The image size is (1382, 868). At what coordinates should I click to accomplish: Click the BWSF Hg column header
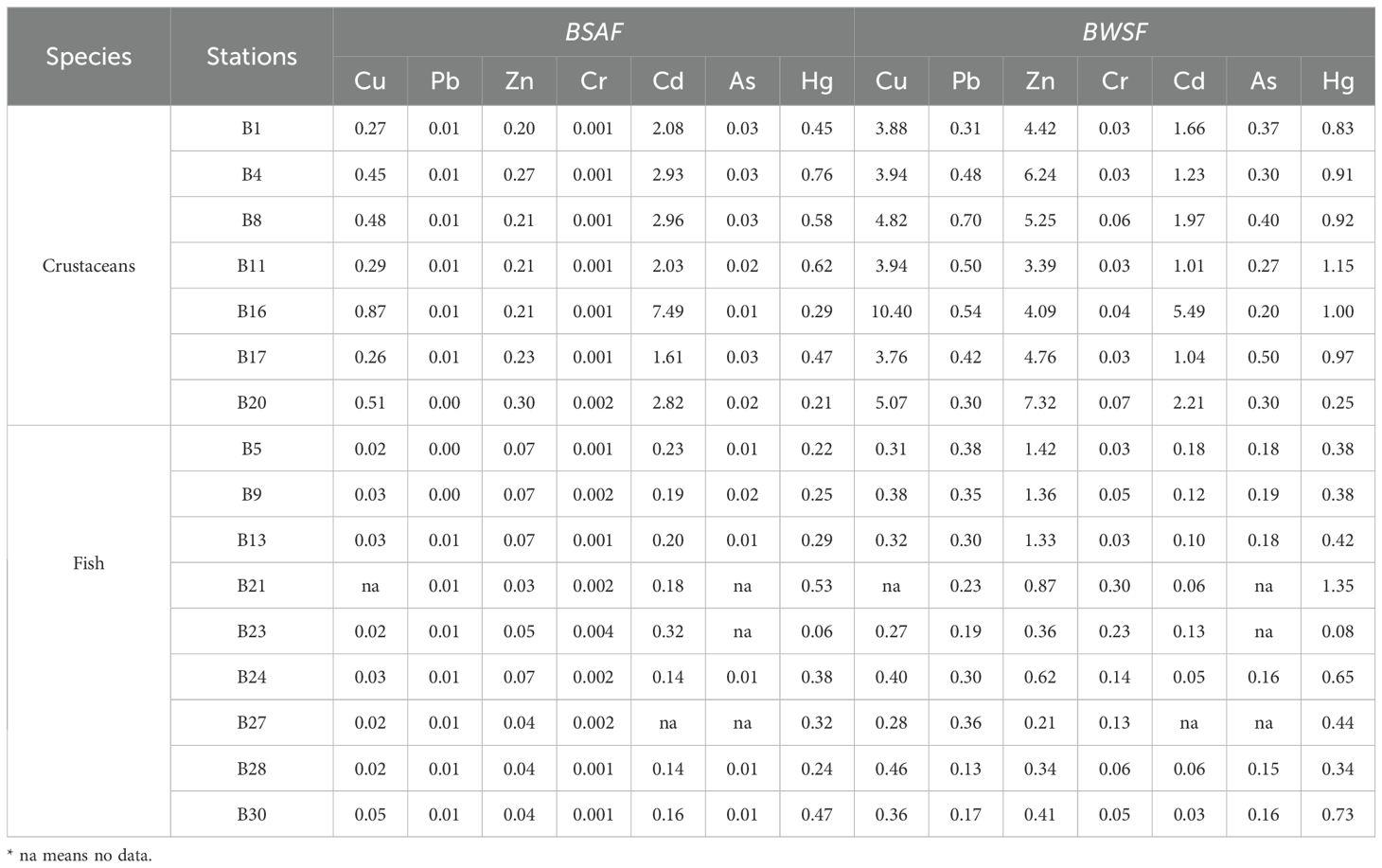(x=1338, y=81)
